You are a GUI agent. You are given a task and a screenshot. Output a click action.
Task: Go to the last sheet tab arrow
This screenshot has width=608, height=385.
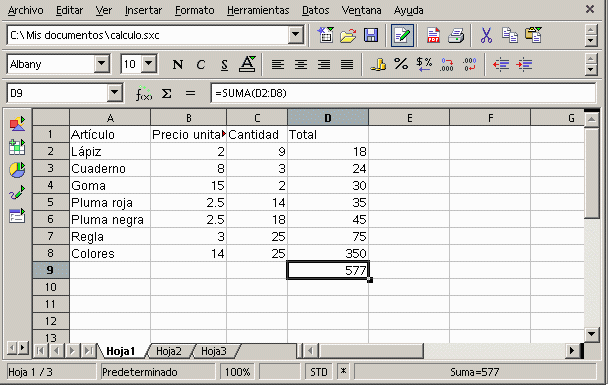click(88, 351)
